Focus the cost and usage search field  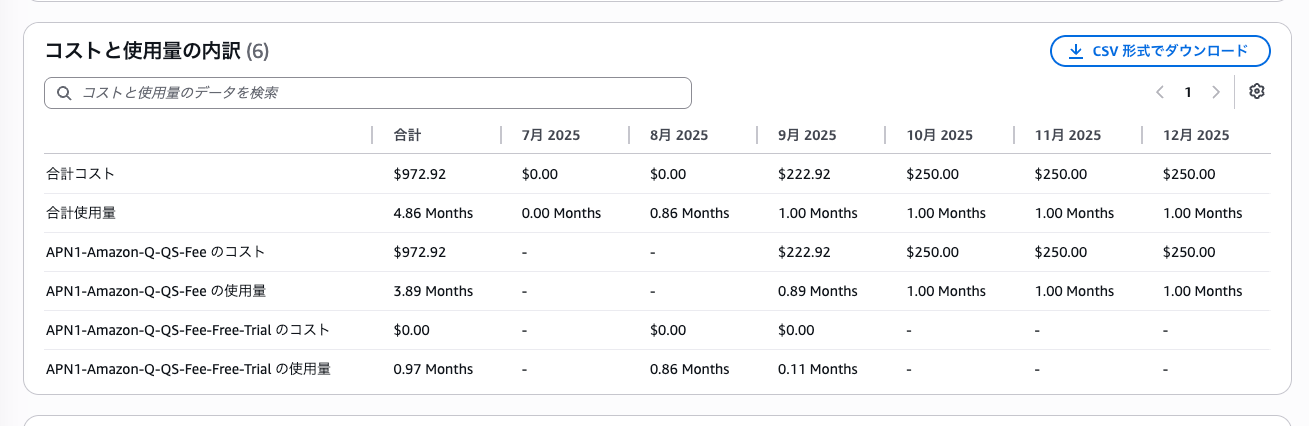(x=368, y=93)
